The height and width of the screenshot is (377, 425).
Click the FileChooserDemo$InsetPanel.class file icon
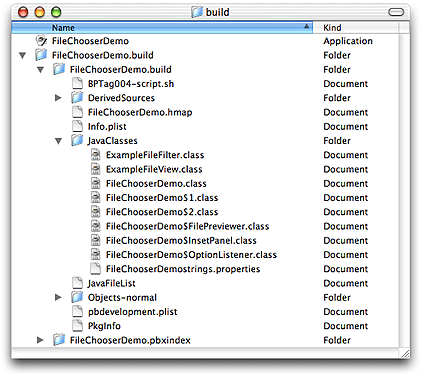96,240
